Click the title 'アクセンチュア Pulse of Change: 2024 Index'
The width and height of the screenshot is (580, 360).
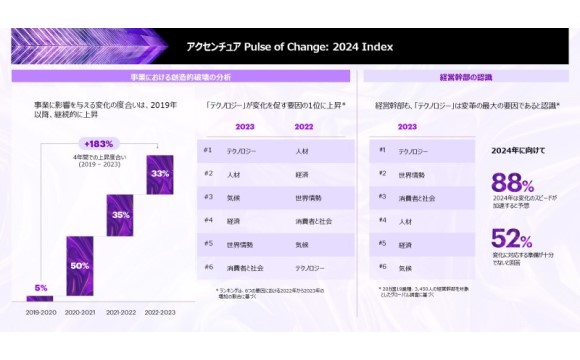(290, 47)
